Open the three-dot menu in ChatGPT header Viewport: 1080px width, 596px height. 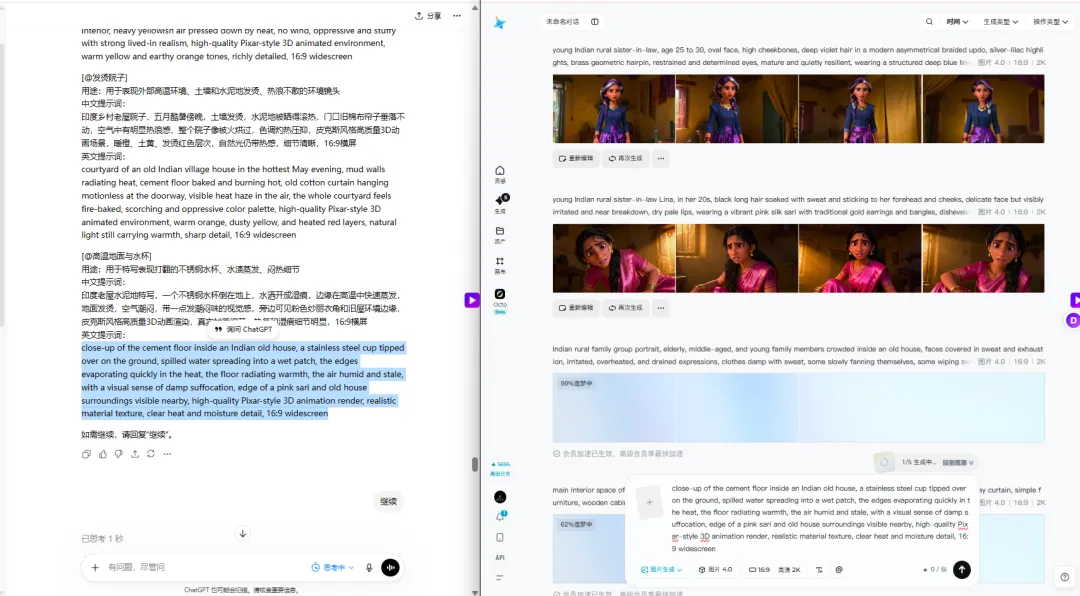pos(457,16)
